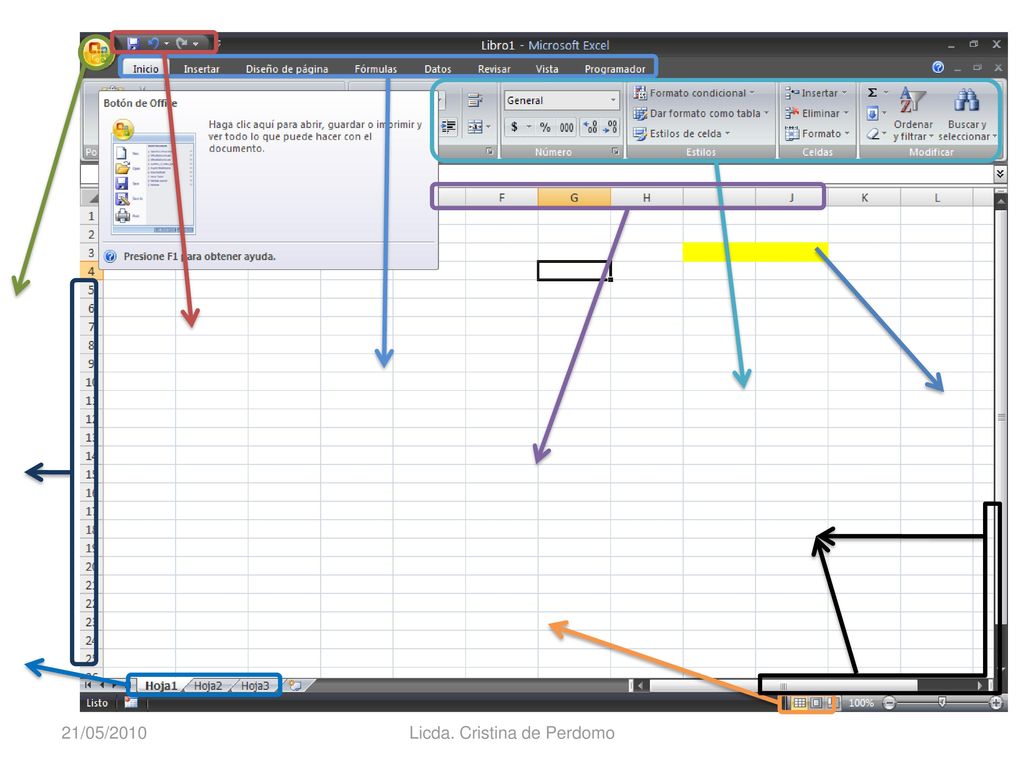Screen dimensions: 1024x768
Task: Open Formato condicional menu
Action: 694,93
